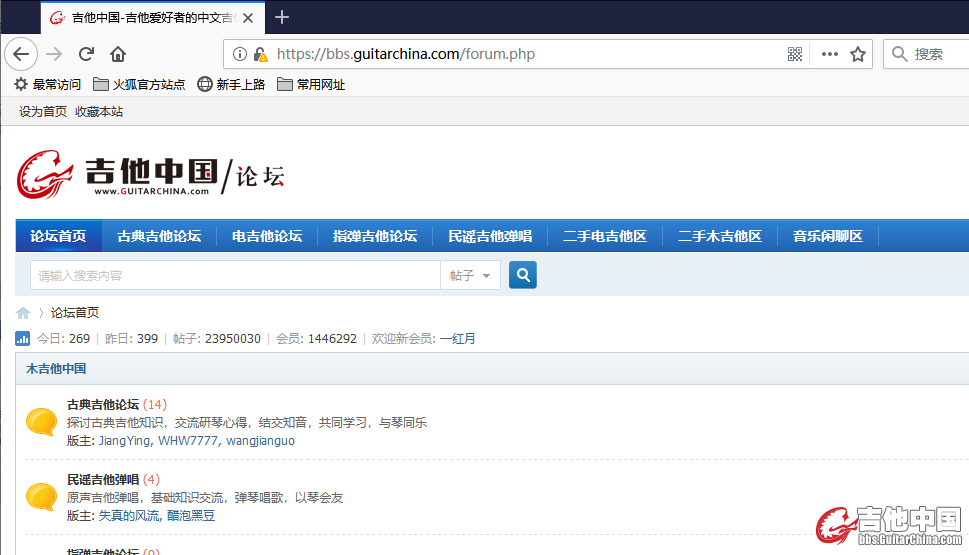Expand the 帖子 search type dropdown
The height and width of the screenshot is (555, 969).
pos(470,275)
